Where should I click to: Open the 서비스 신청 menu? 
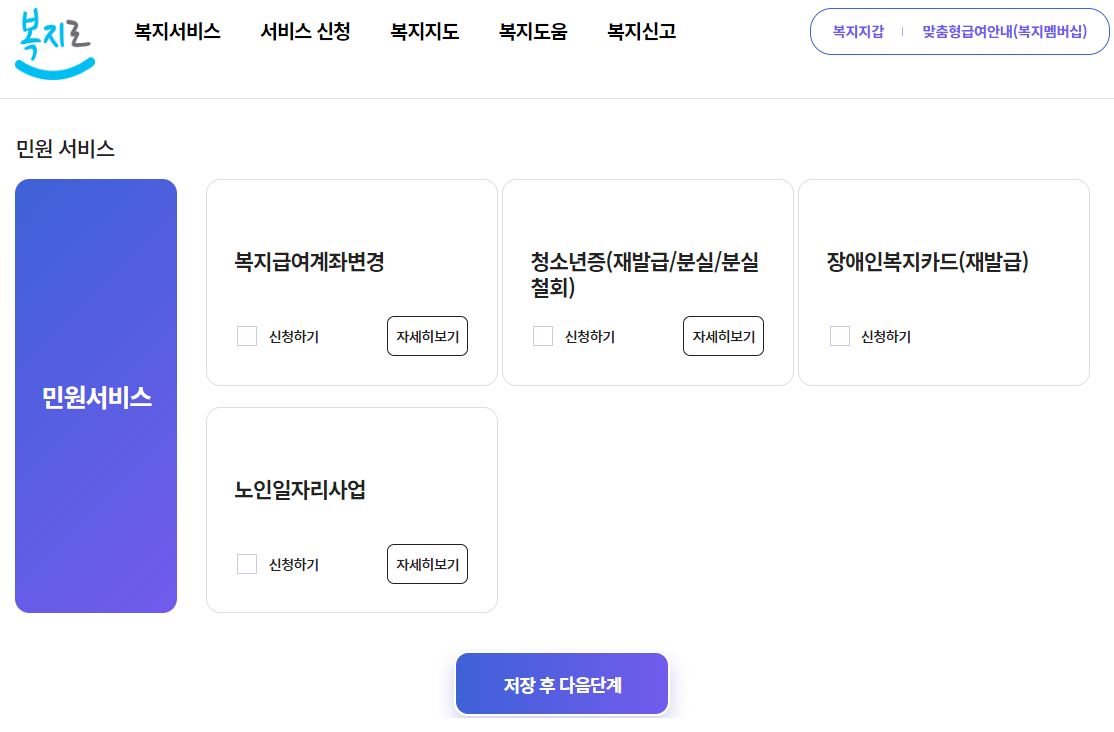304,31
